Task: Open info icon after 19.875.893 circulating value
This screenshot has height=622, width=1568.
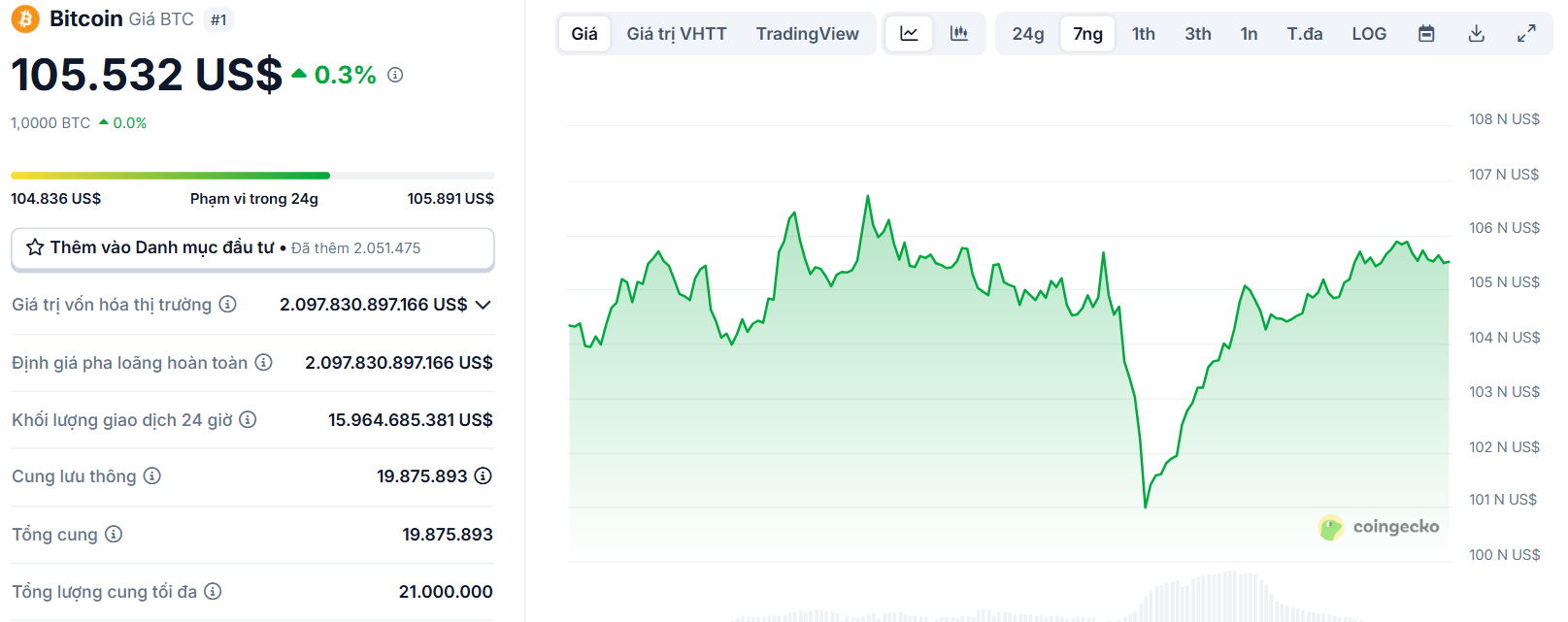Action: (x=484, y=475)
